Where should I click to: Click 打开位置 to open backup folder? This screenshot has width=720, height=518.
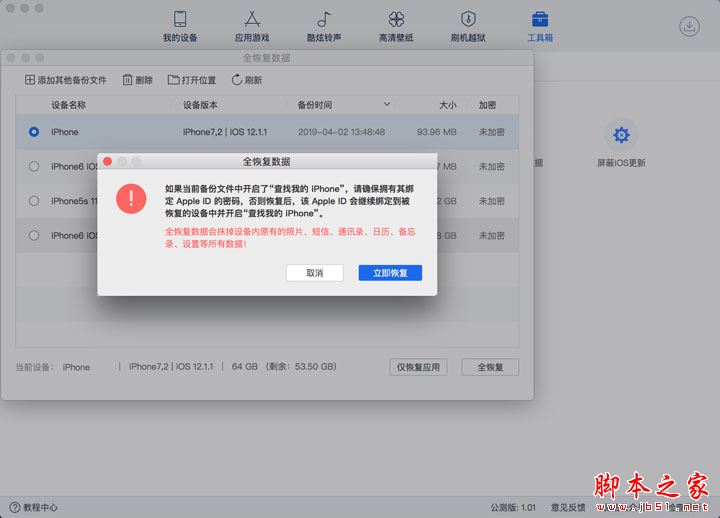point(192,80)
